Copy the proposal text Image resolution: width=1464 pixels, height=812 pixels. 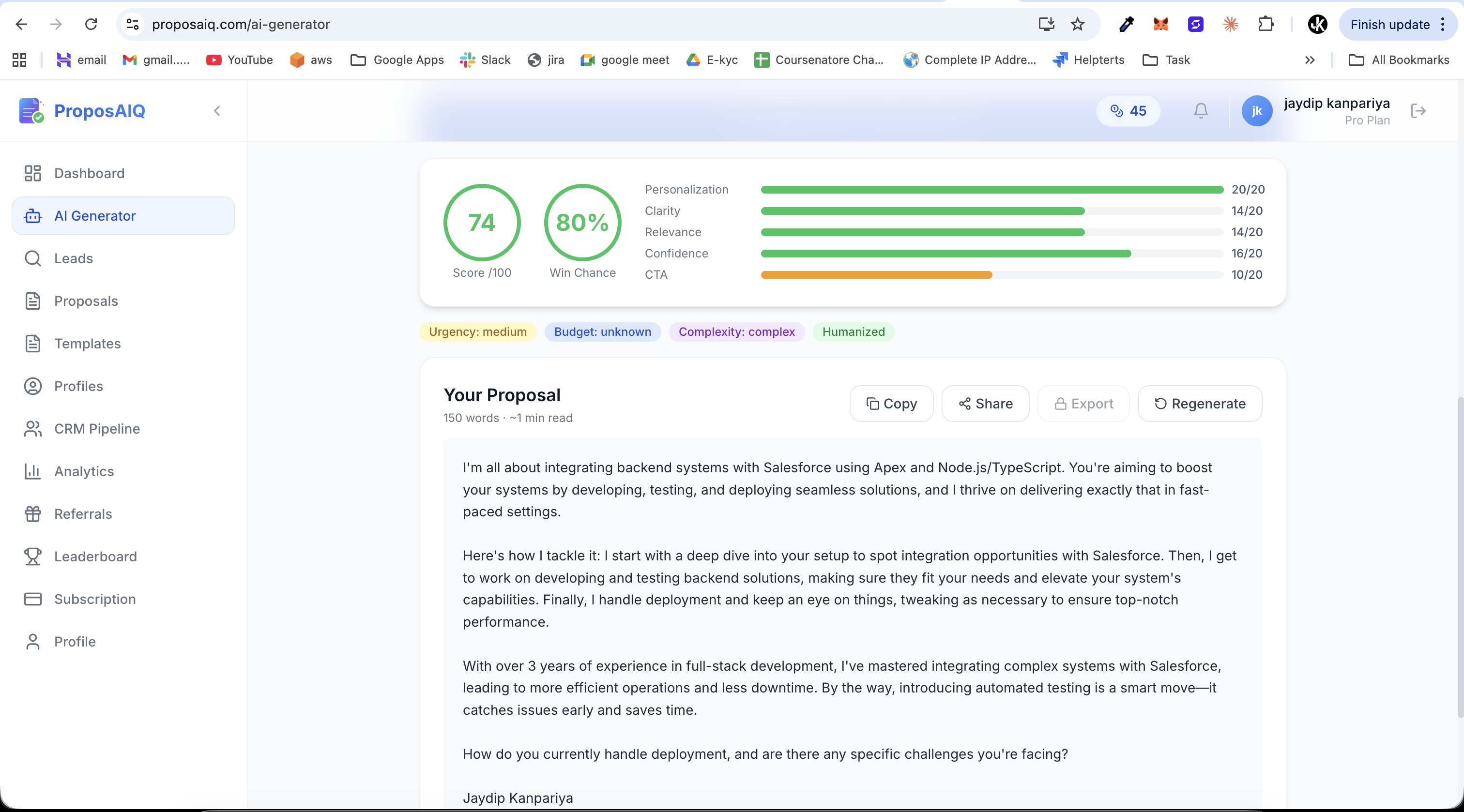[x=891, y=404]
